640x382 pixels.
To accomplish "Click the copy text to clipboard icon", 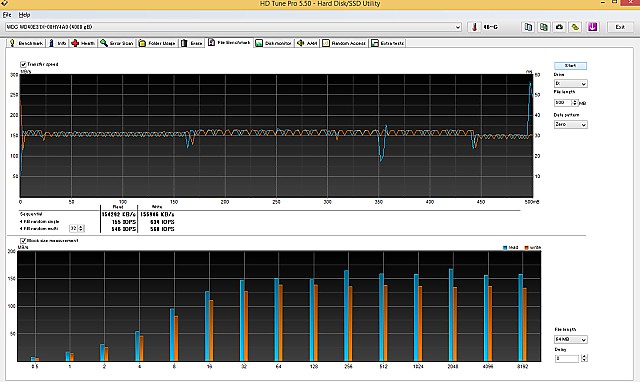I will (528, 27).
